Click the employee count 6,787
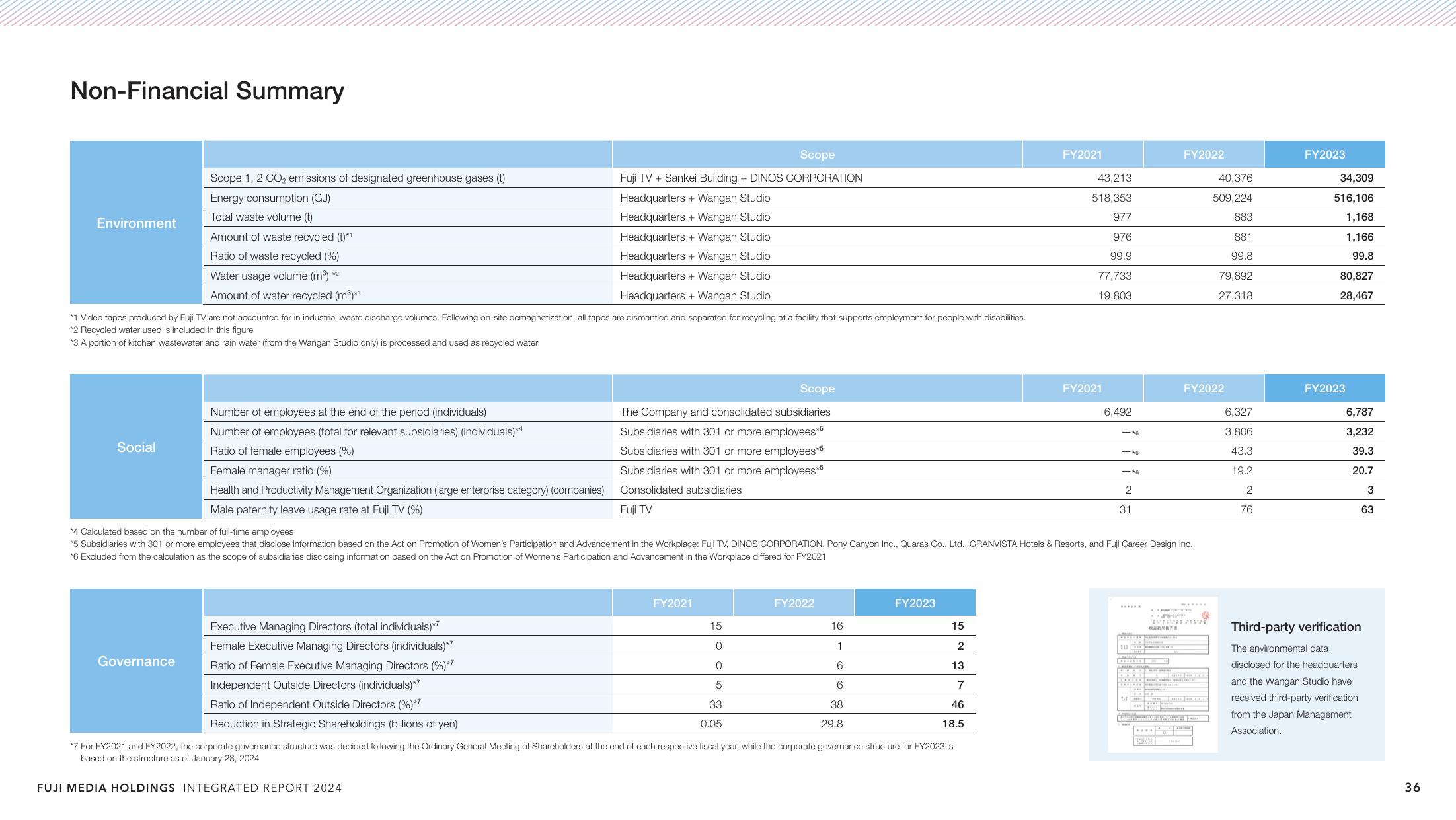 (x=1360, y=412)
